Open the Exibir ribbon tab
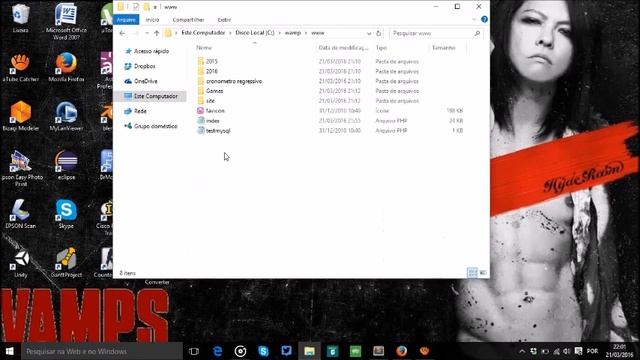The image size is (640, 360). [x=224, y=20]
